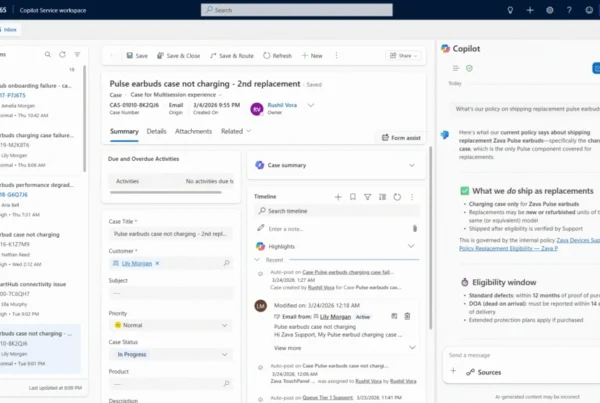Screen dimensions: 600x403
Task: Click the Form assist button
Action: tap(401, 137)
